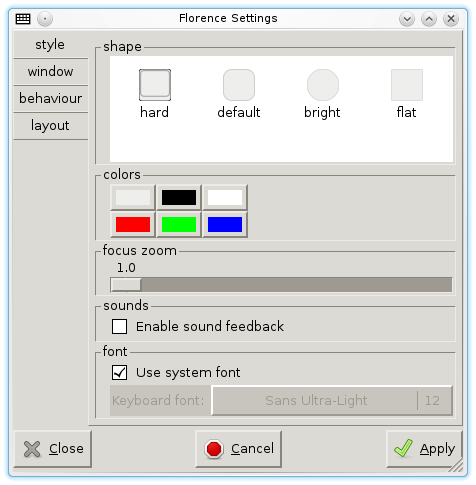This screenshot has width=476, height=485.
Task: Click the green checkmark Apply icon
Action: [x=403, y=448]
